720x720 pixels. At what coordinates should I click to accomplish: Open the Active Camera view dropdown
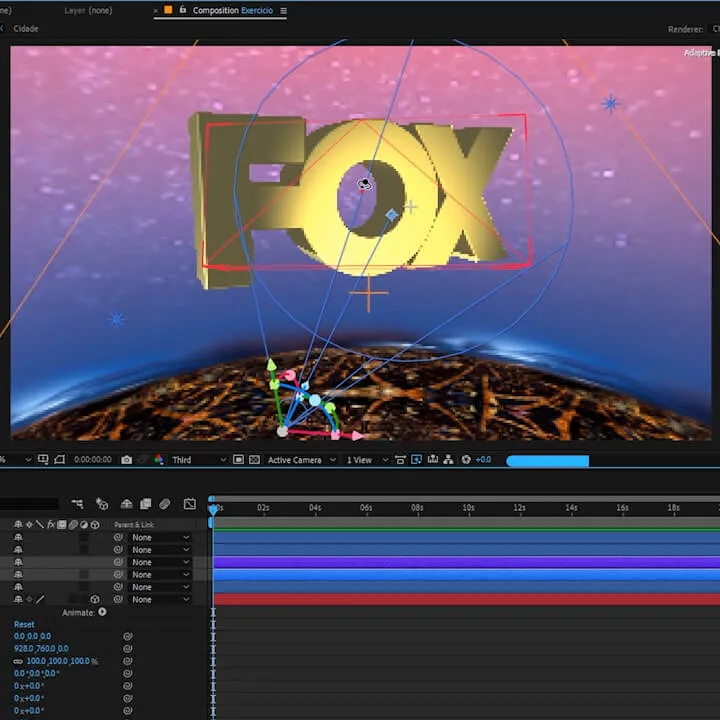pos(301,460)
